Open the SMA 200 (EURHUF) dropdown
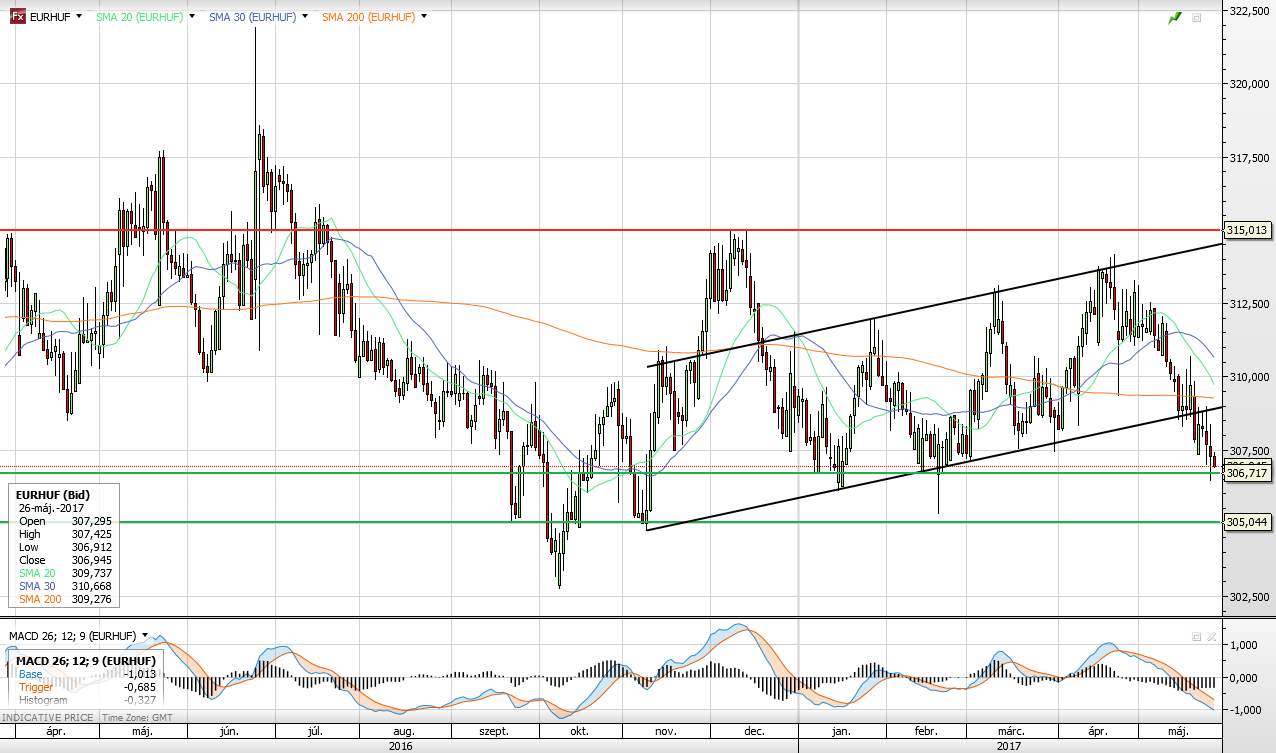The height and width of the screenshot is (753, 1276). [x=425, y=17]
